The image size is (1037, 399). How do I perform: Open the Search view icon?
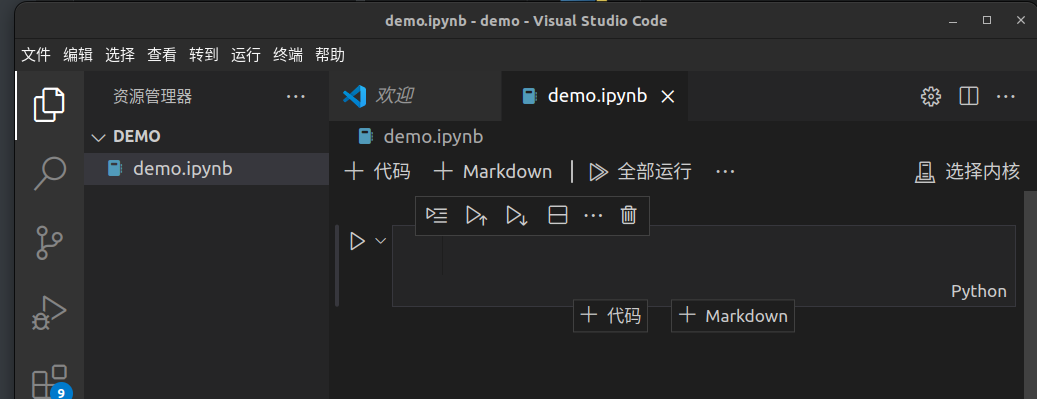(50, 173)
